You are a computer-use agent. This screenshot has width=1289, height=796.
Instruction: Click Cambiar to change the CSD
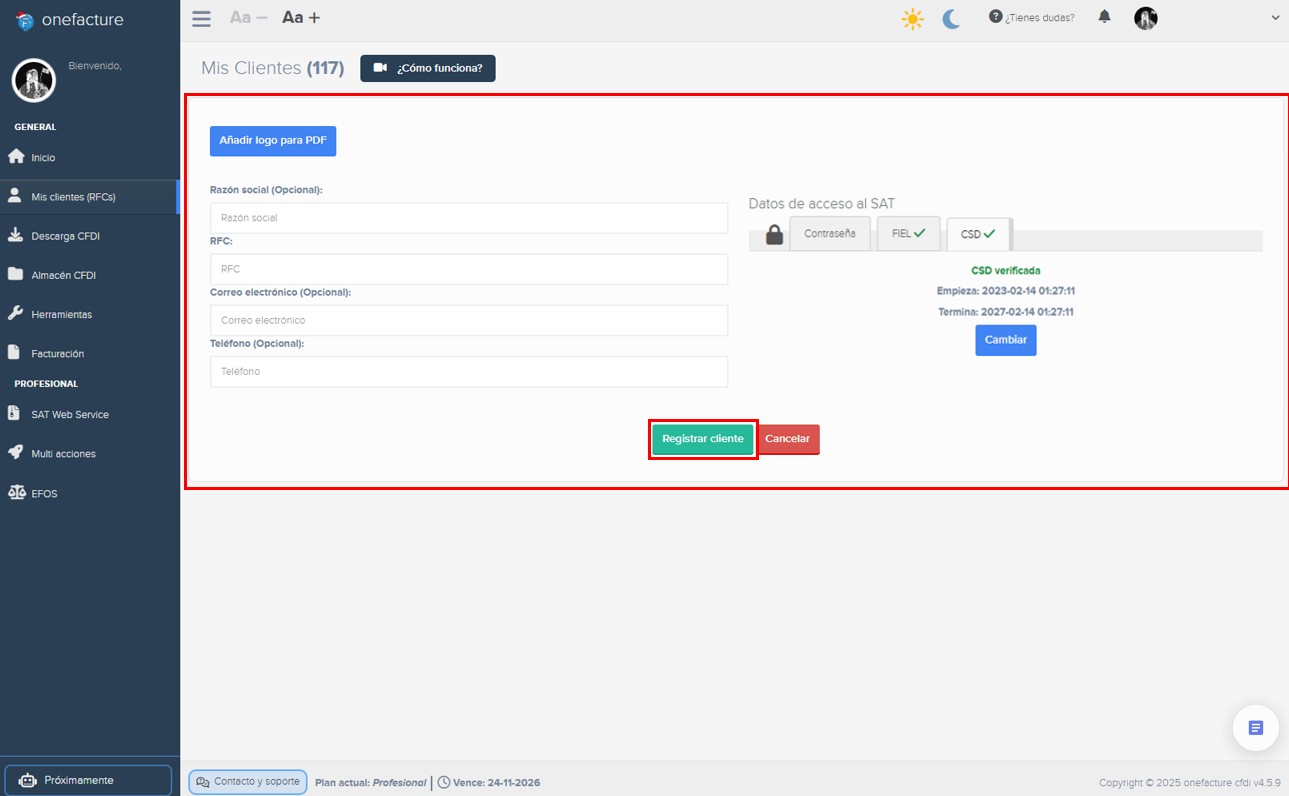(1005, 340)
